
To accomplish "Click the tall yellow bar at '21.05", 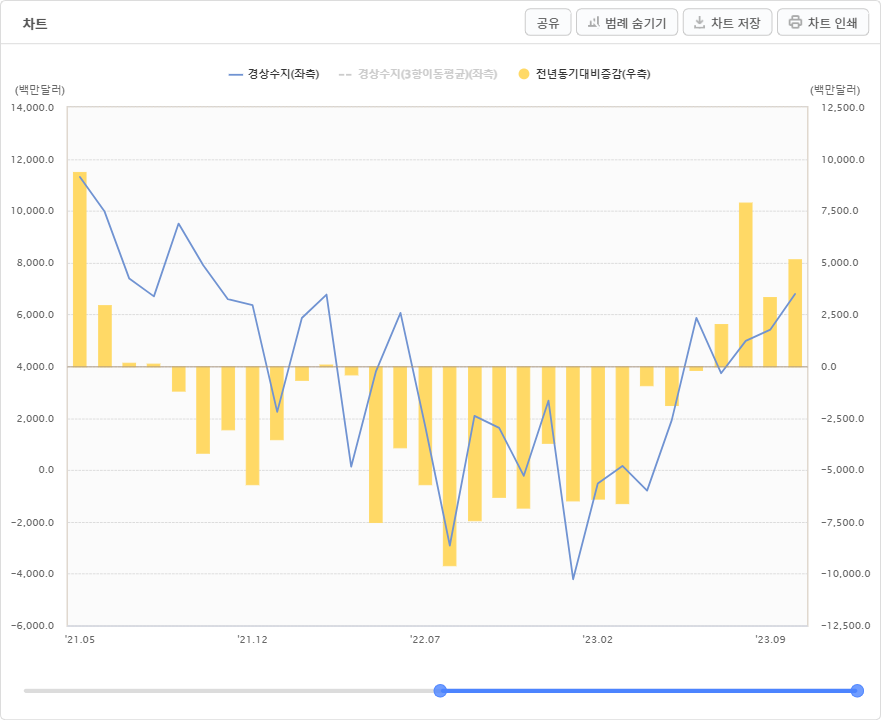I will pos(80,269).
